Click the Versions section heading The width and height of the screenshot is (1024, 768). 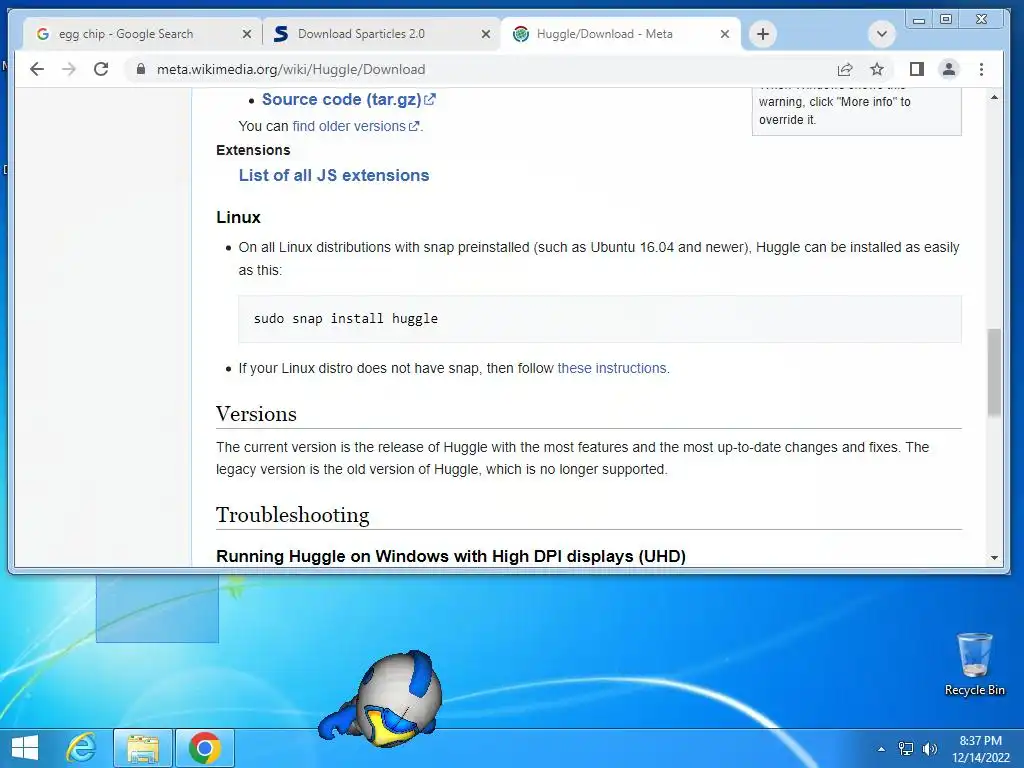pyautogui.click(x=256, y=414)
